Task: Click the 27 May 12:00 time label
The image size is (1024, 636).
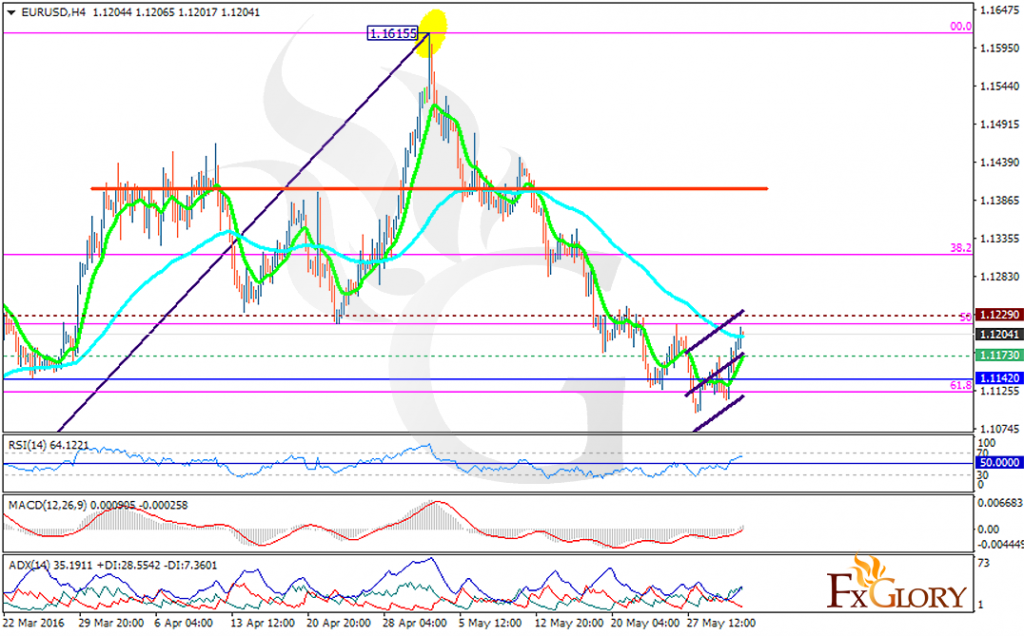Action: coord(721,623)
